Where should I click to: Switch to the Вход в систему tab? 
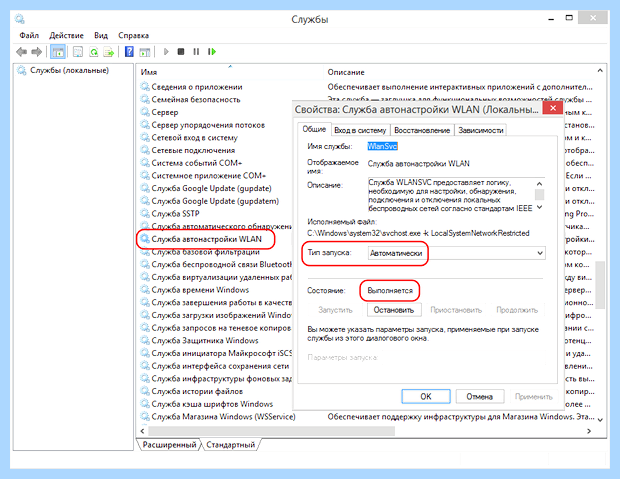coord(360,130)
